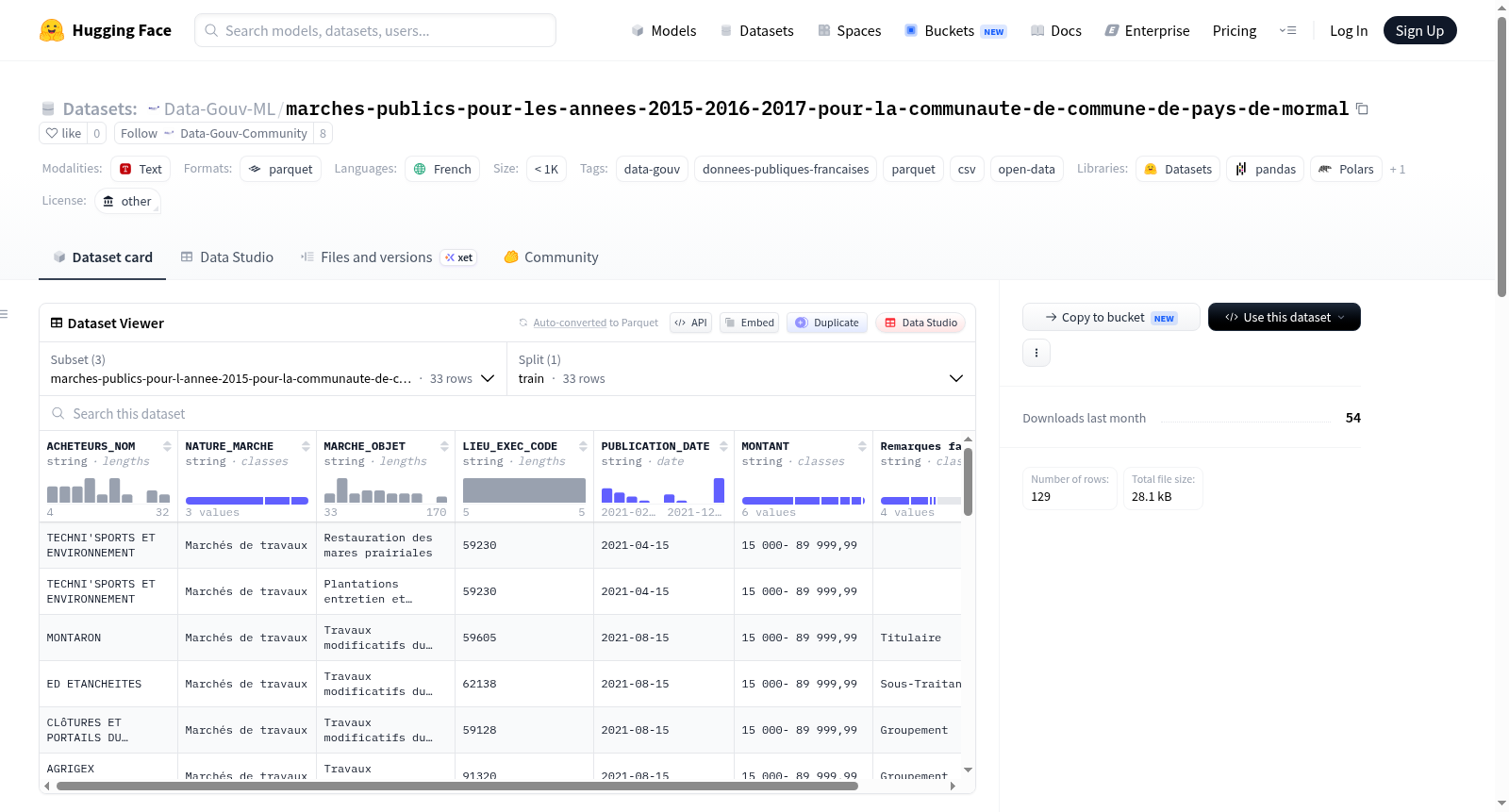Select the 59605 location code cell
Viewport: 1509px width, 812px height.
point(524,638)
